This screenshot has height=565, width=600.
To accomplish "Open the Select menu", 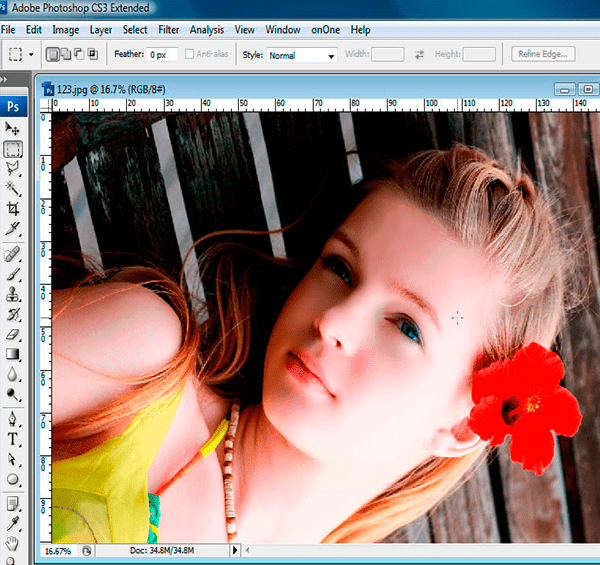I will [135, 30].
